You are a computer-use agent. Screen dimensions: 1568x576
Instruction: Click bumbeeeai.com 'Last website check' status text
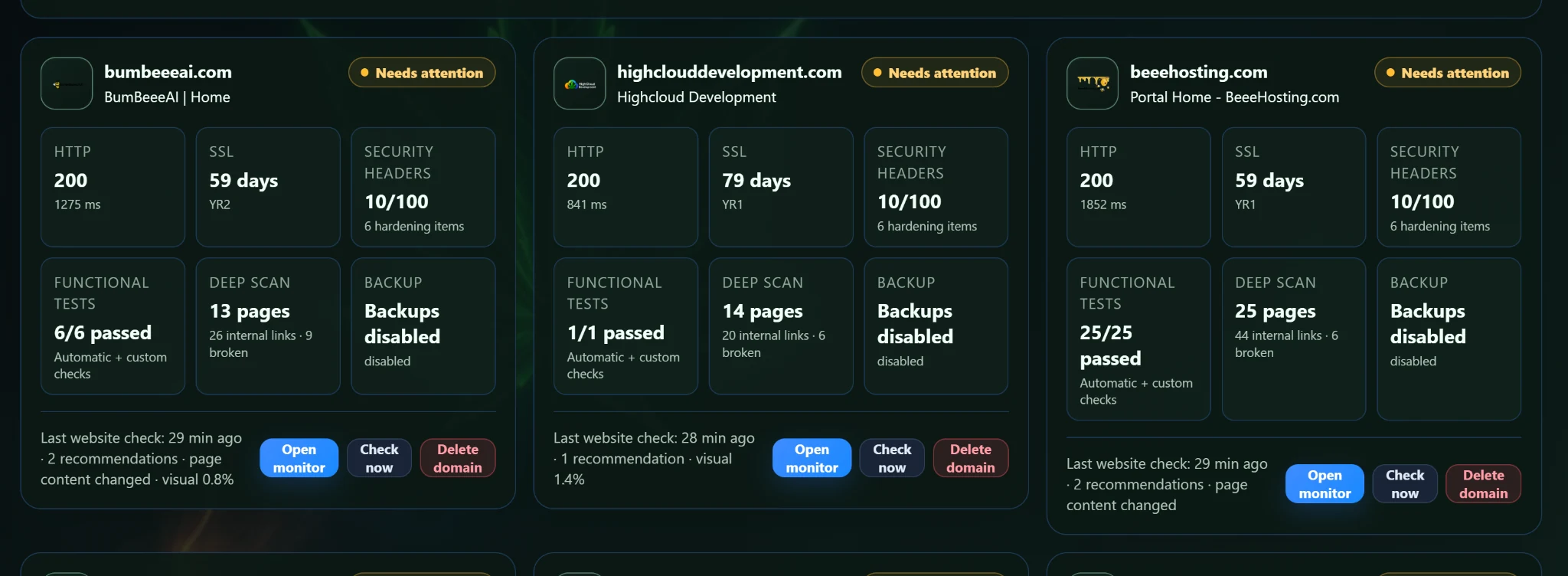click(141, 458)
